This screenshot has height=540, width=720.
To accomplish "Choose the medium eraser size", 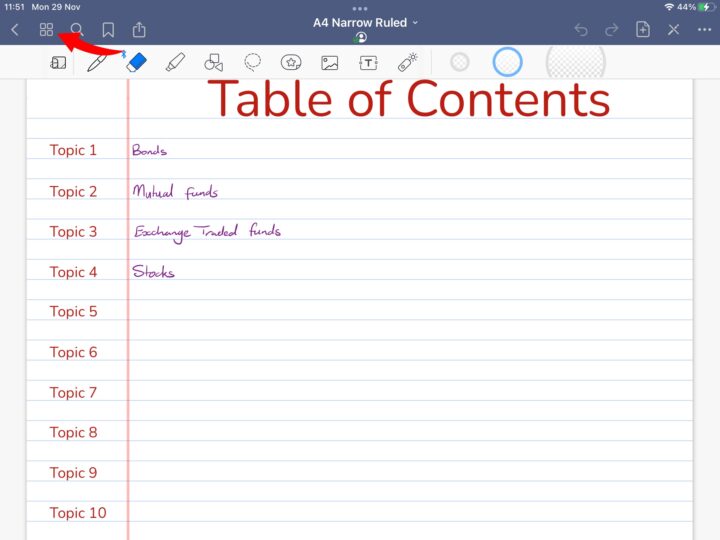I will (x=507, y=62).
